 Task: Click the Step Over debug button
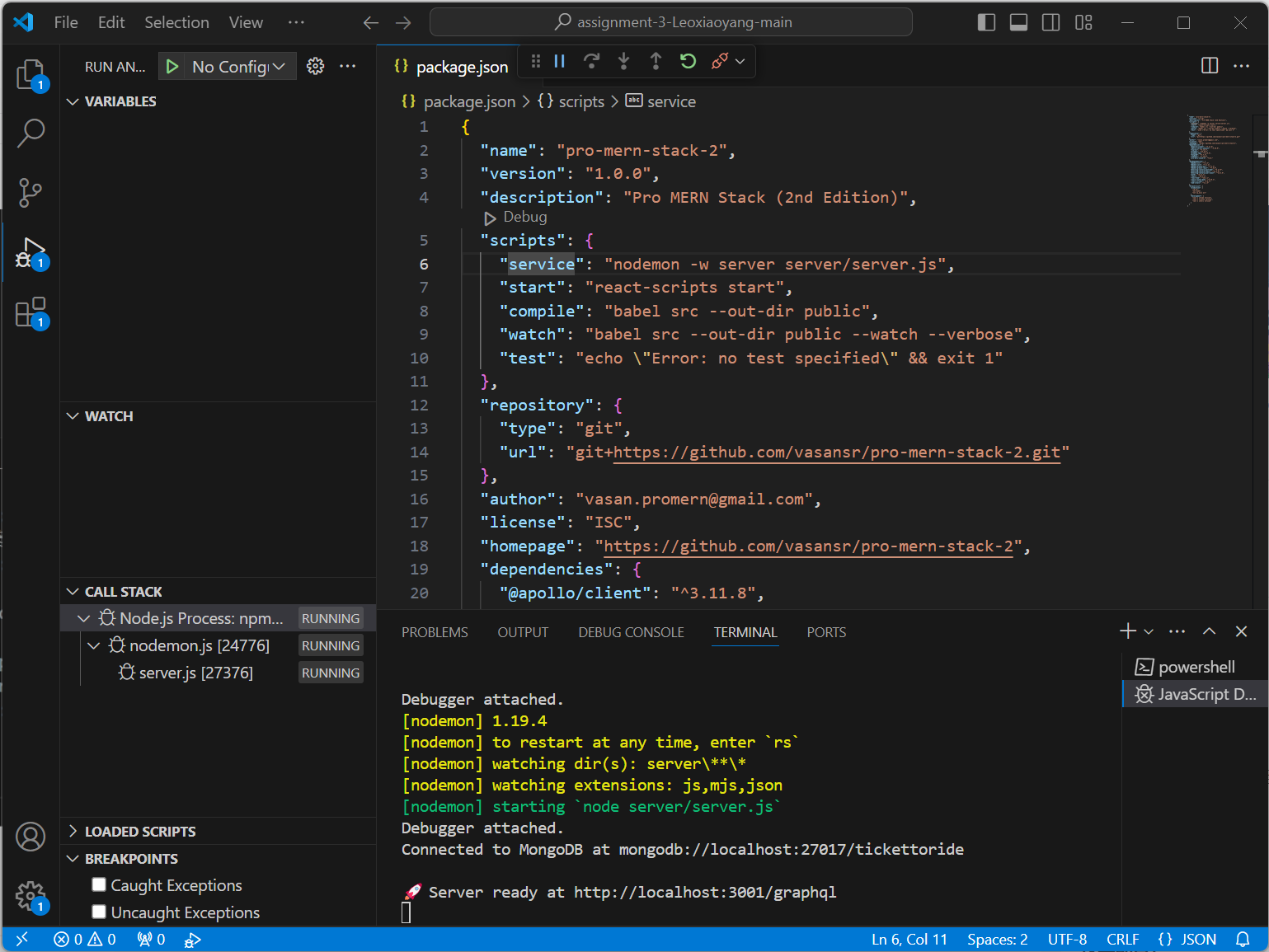coord(591,61)
